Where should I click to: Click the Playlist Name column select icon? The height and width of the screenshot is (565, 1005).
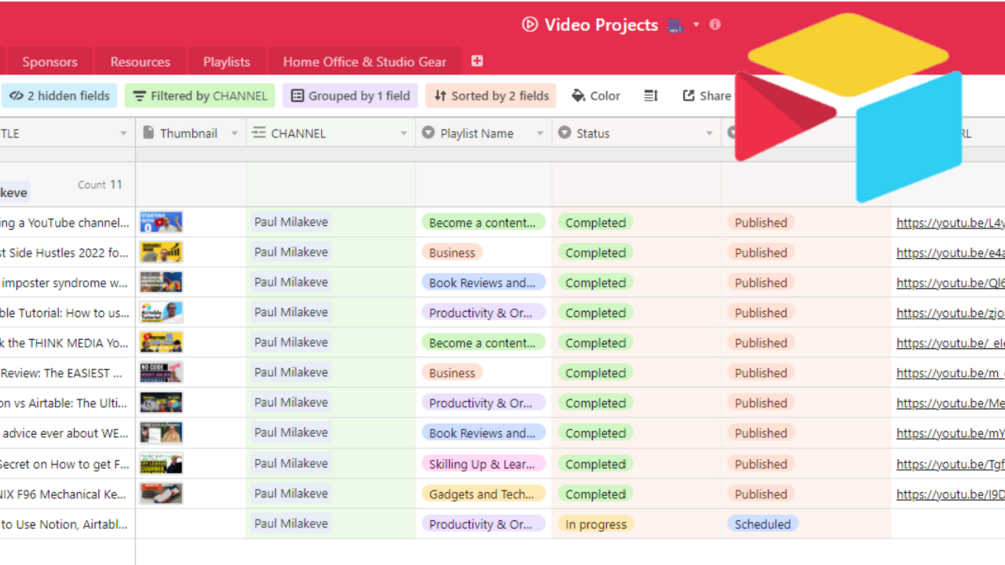428,133
